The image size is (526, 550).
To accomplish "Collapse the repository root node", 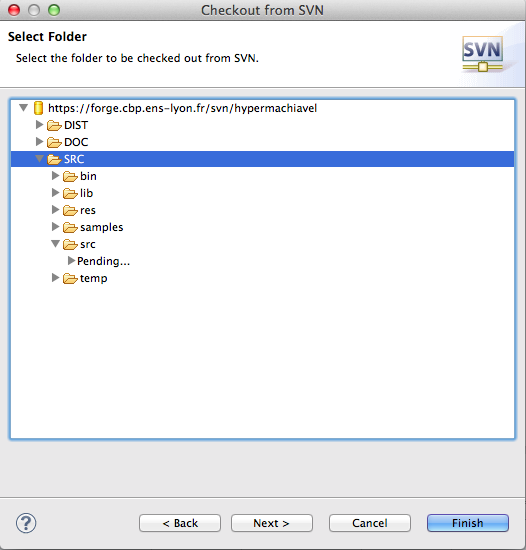I will click(x=23, y=108).
